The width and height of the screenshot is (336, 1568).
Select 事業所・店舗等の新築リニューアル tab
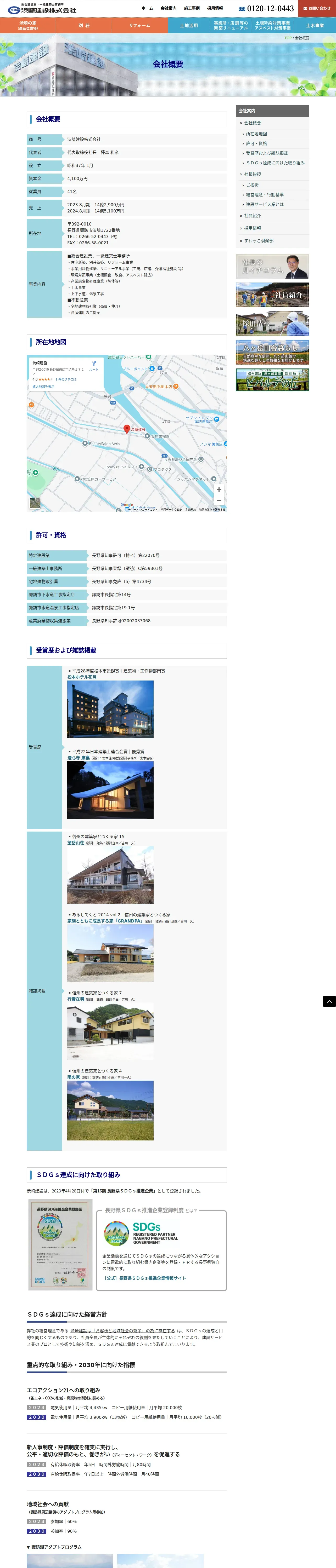click(x=231, y=26)
